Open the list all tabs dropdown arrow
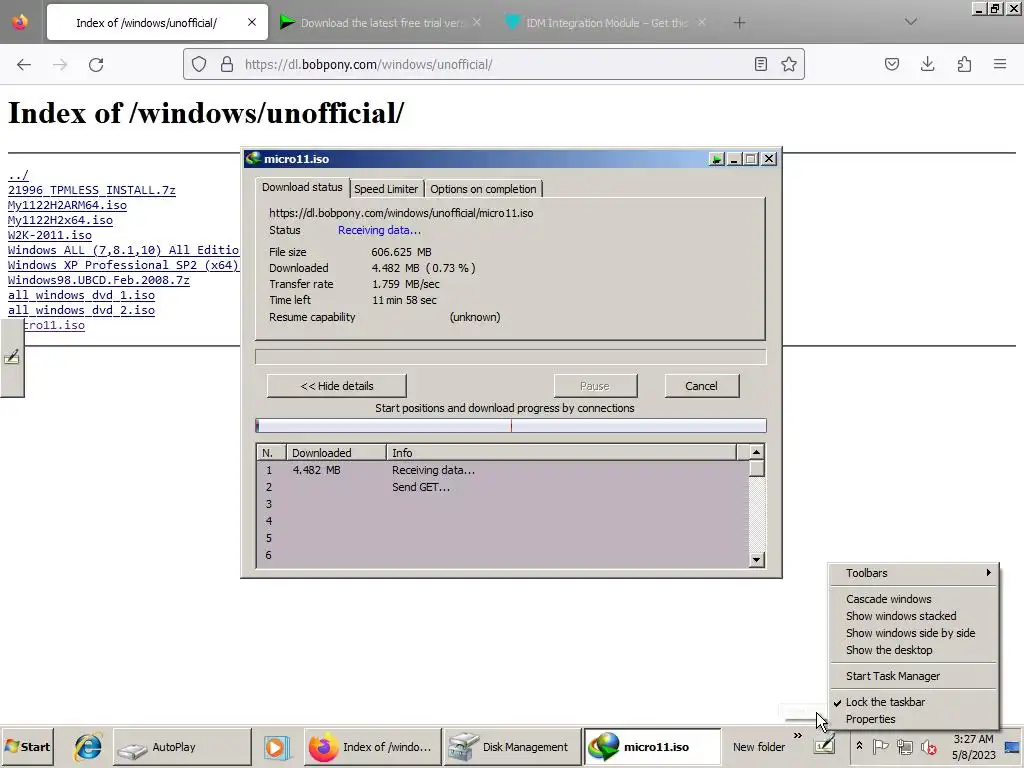1024x768 pixels. point(911,22)
